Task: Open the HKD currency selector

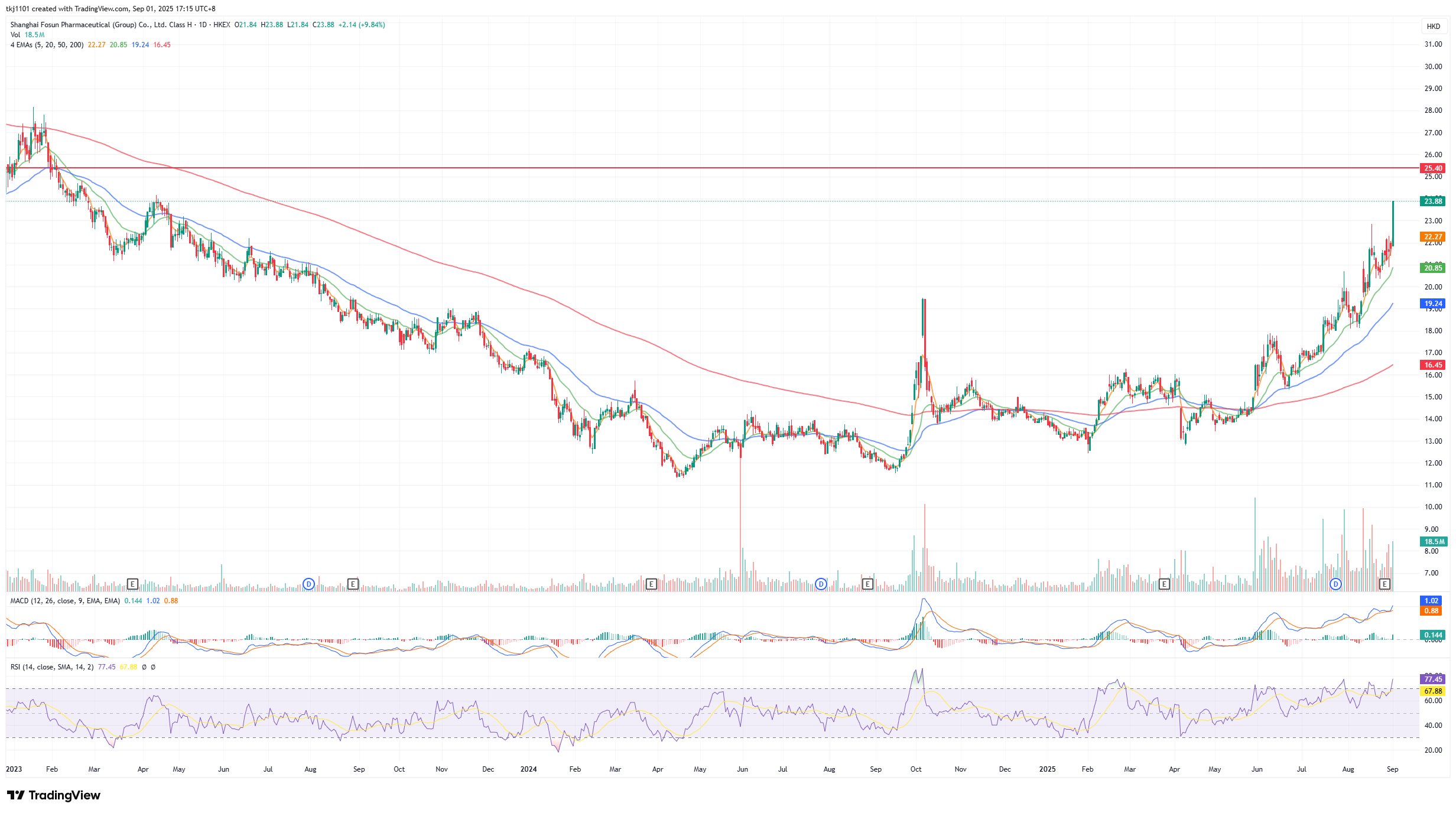Action: pyautogui.click(x=1434, y=26)
